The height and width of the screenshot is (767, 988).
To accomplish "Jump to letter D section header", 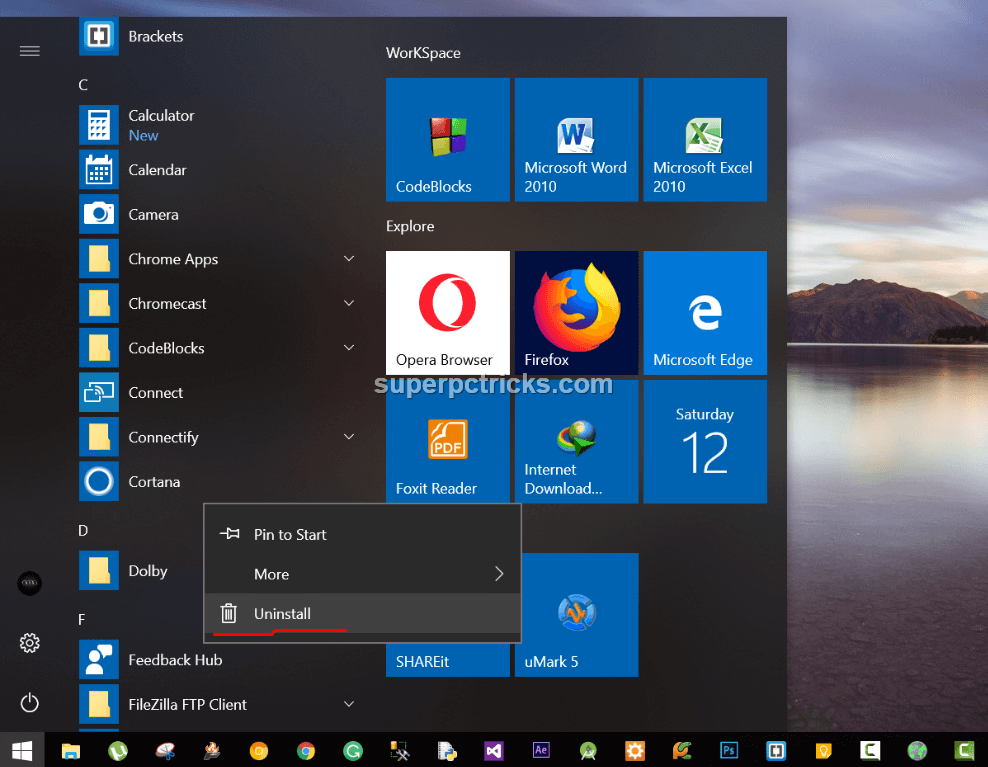I will click(83, 531).
